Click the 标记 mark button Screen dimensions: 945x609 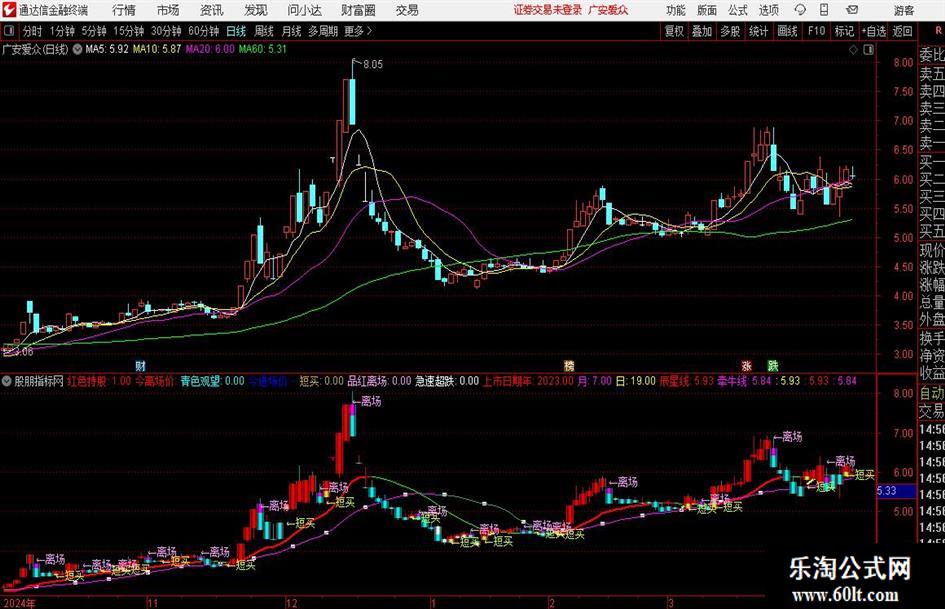844,31
